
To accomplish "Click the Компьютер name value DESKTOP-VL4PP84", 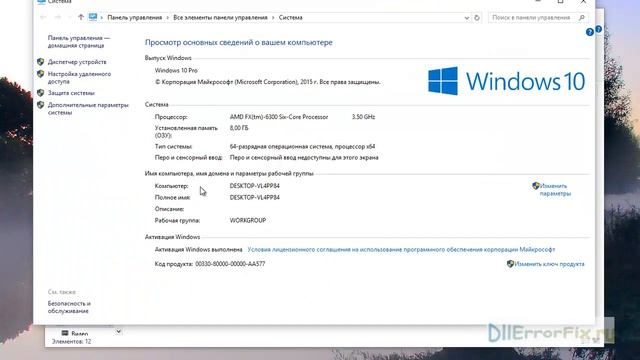I will pos(255,186).
